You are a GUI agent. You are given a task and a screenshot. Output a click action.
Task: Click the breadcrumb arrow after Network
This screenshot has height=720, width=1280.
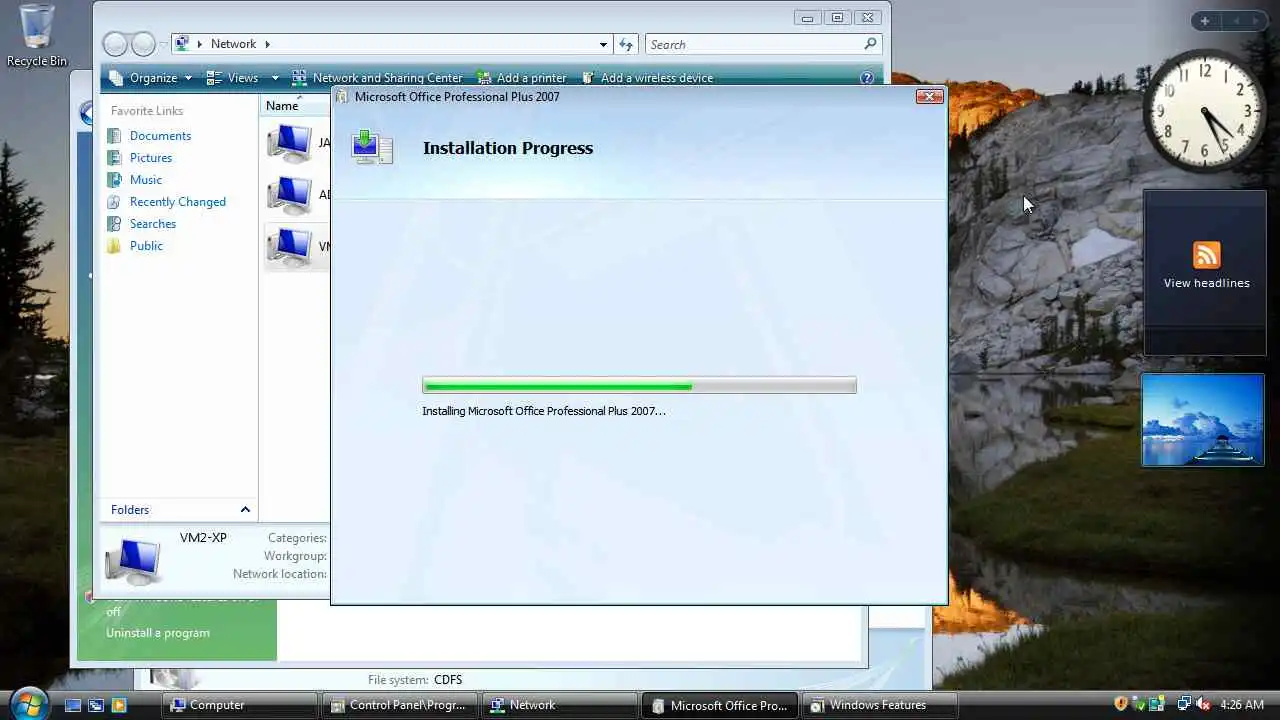click(x=268, y=44)
